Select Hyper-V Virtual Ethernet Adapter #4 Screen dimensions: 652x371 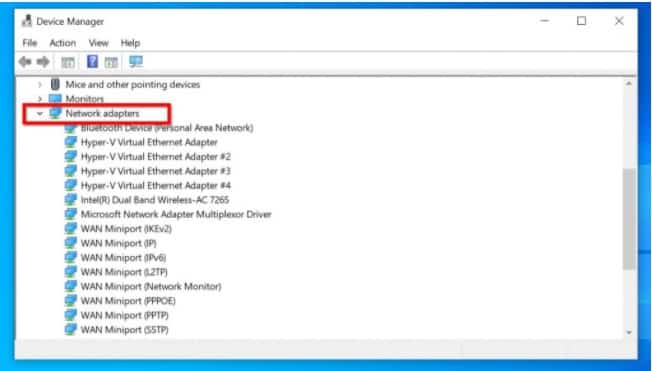pyautogui.click(x=156, y=186)
